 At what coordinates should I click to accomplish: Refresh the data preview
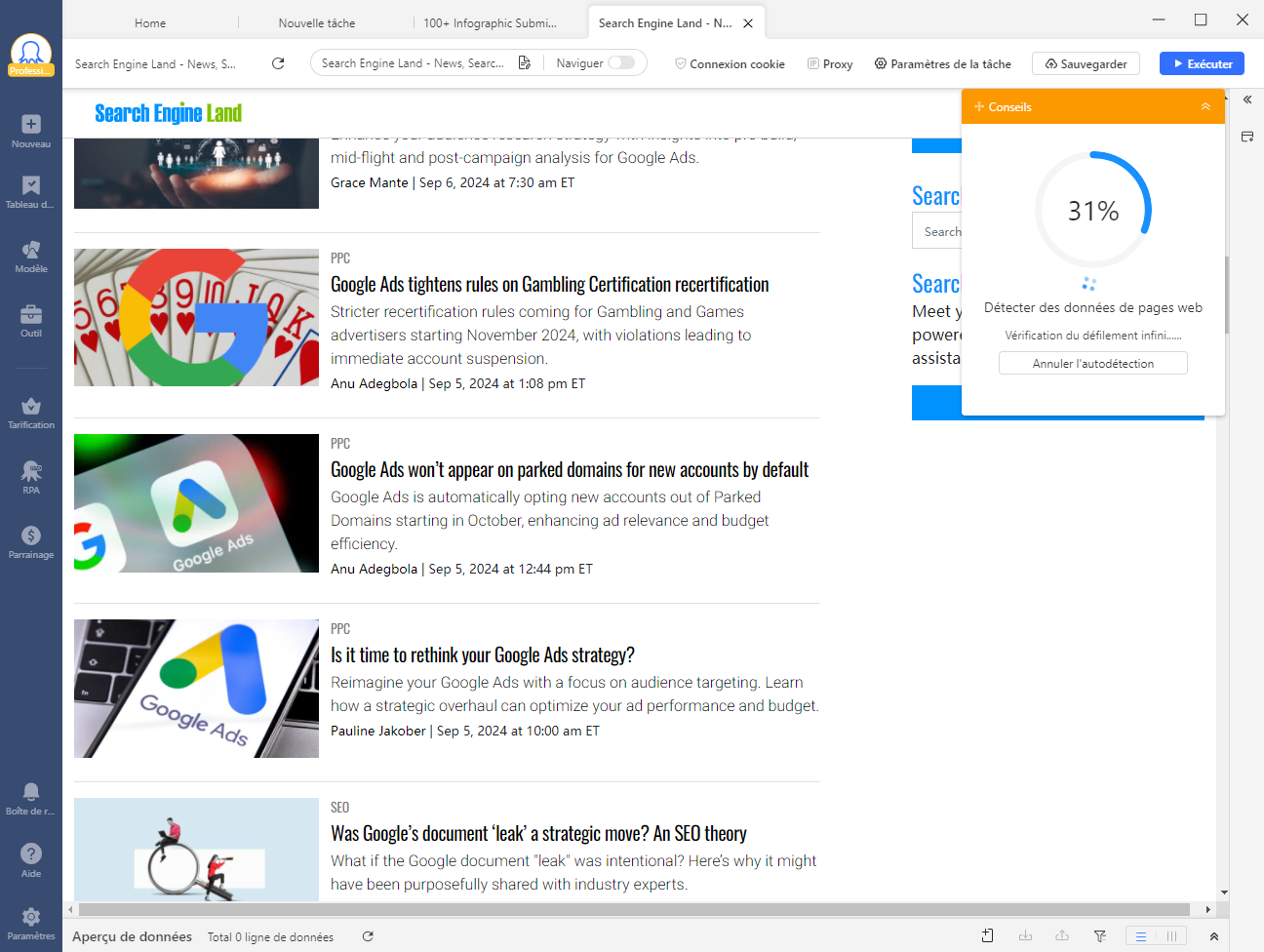pyautogui.click(x=368, y=936)
